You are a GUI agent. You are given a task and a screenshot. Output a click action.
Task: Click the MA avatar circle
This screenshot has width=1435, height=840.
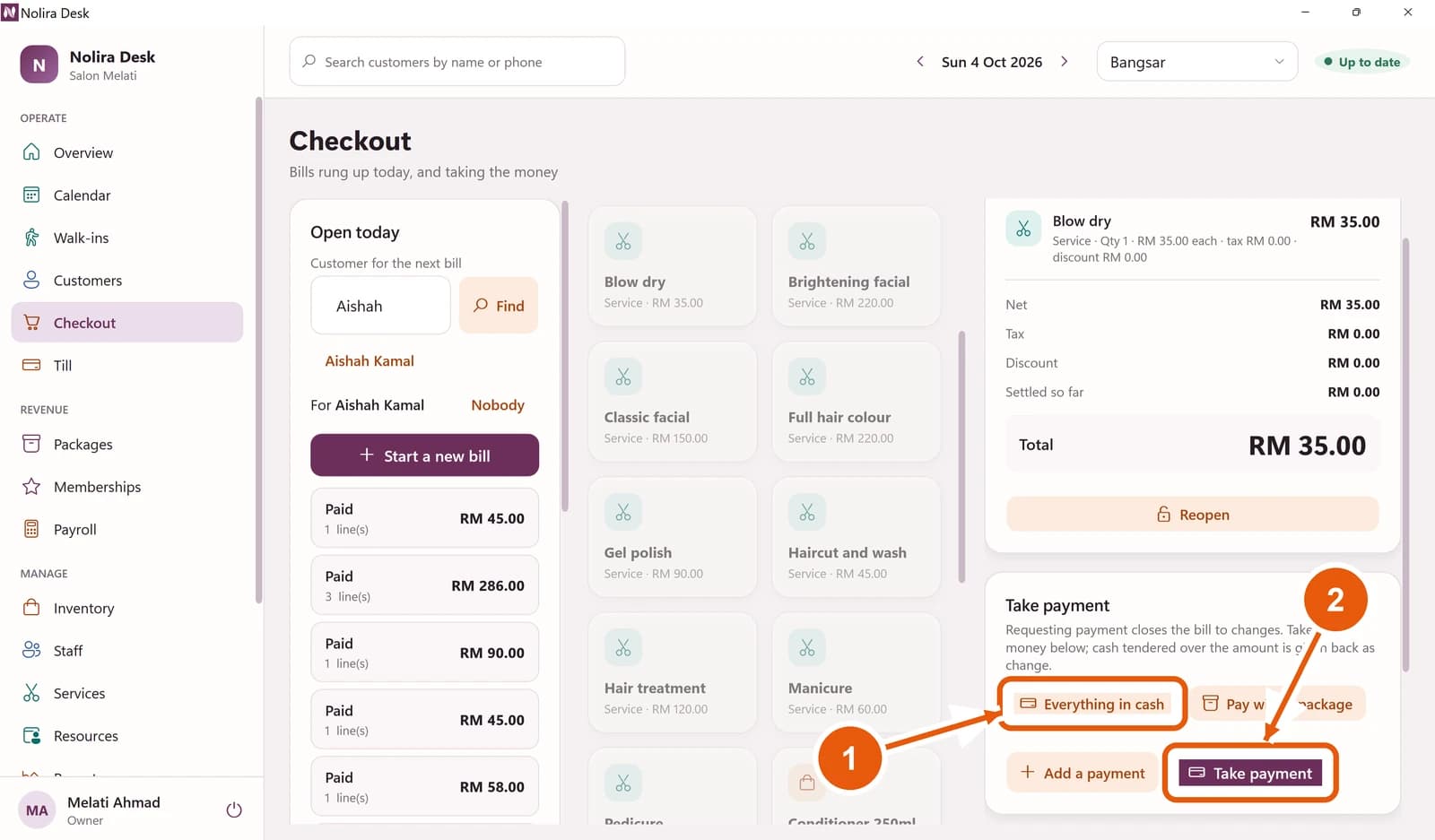click(37, 810)
